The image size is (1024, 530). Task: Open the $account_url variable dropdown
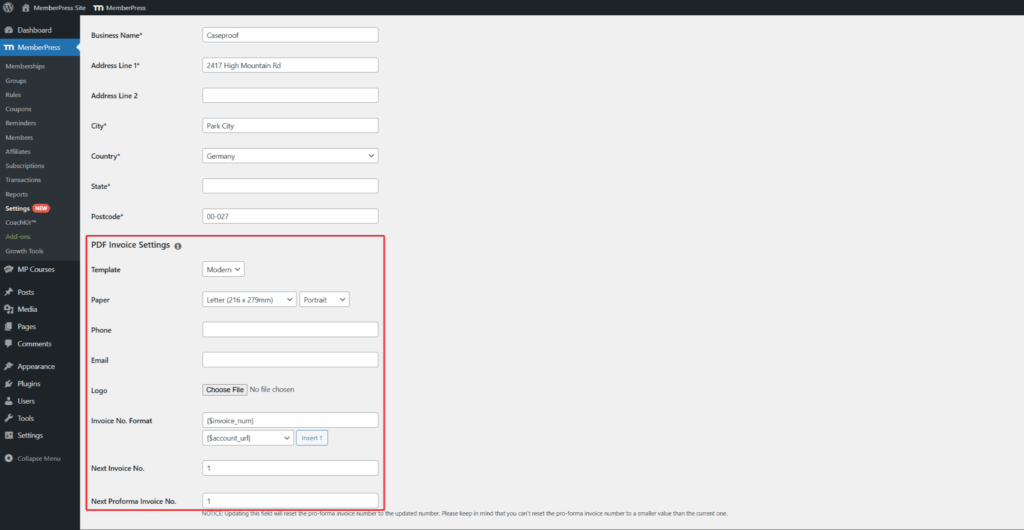point(247,438)
